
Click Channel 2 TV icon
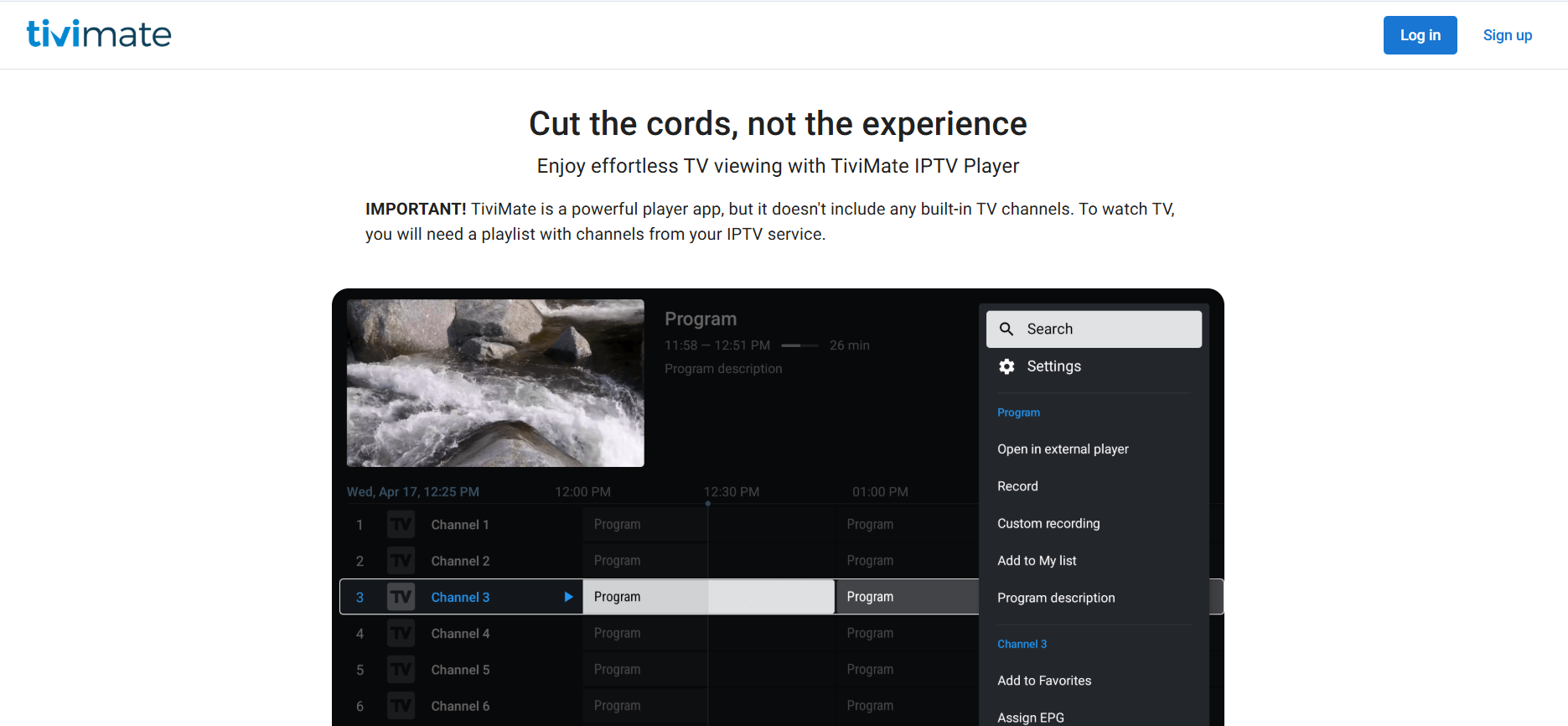coord(401,561)
